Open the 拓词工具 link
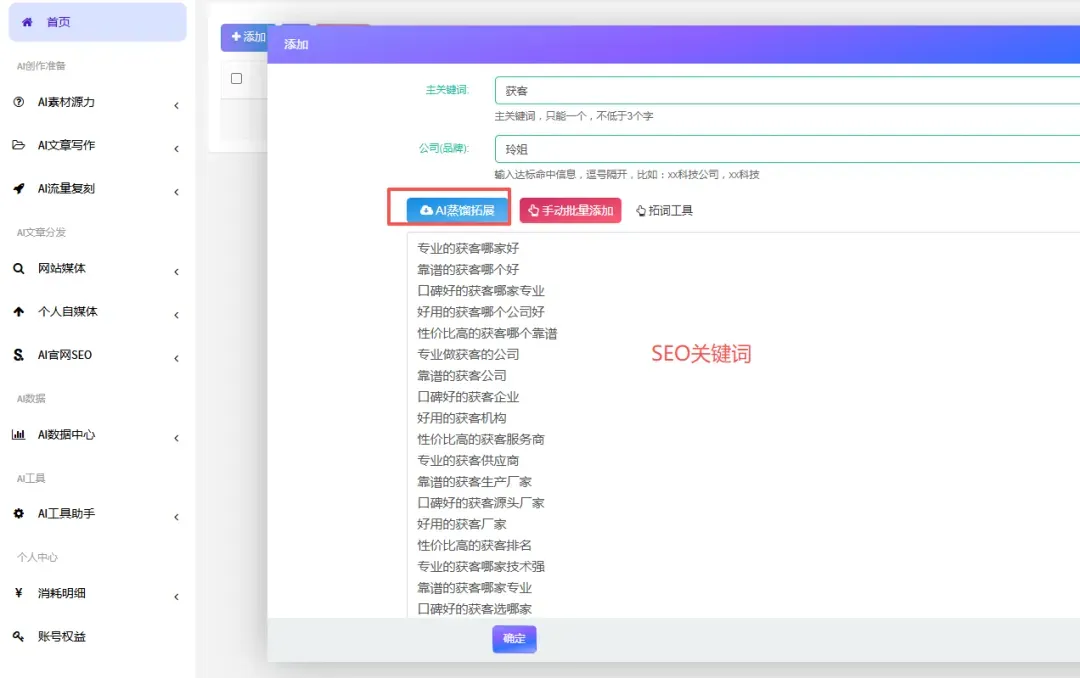 [x=664, y=211]
